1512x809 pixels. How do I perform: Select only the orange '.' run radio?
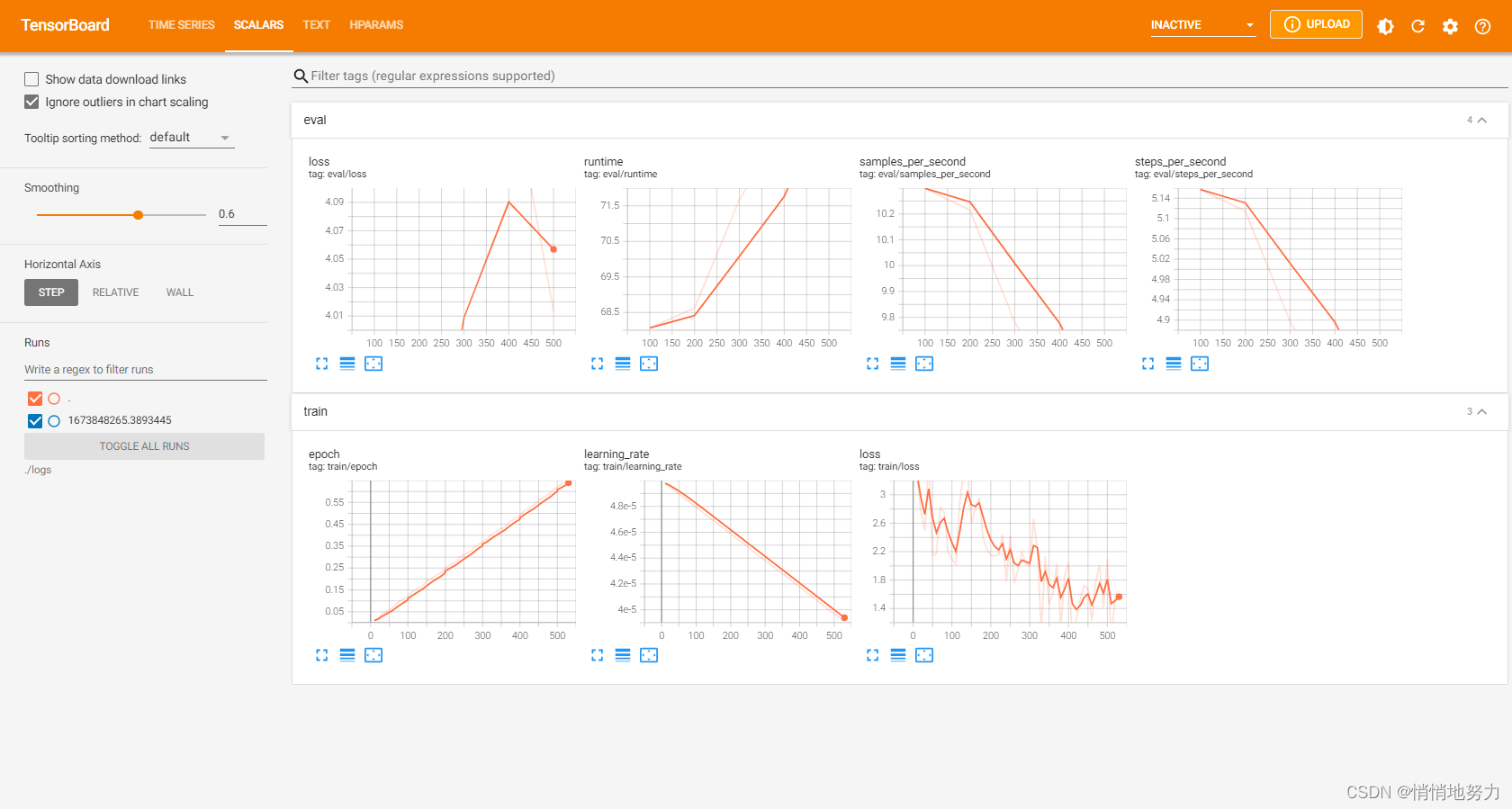point(54,399)
